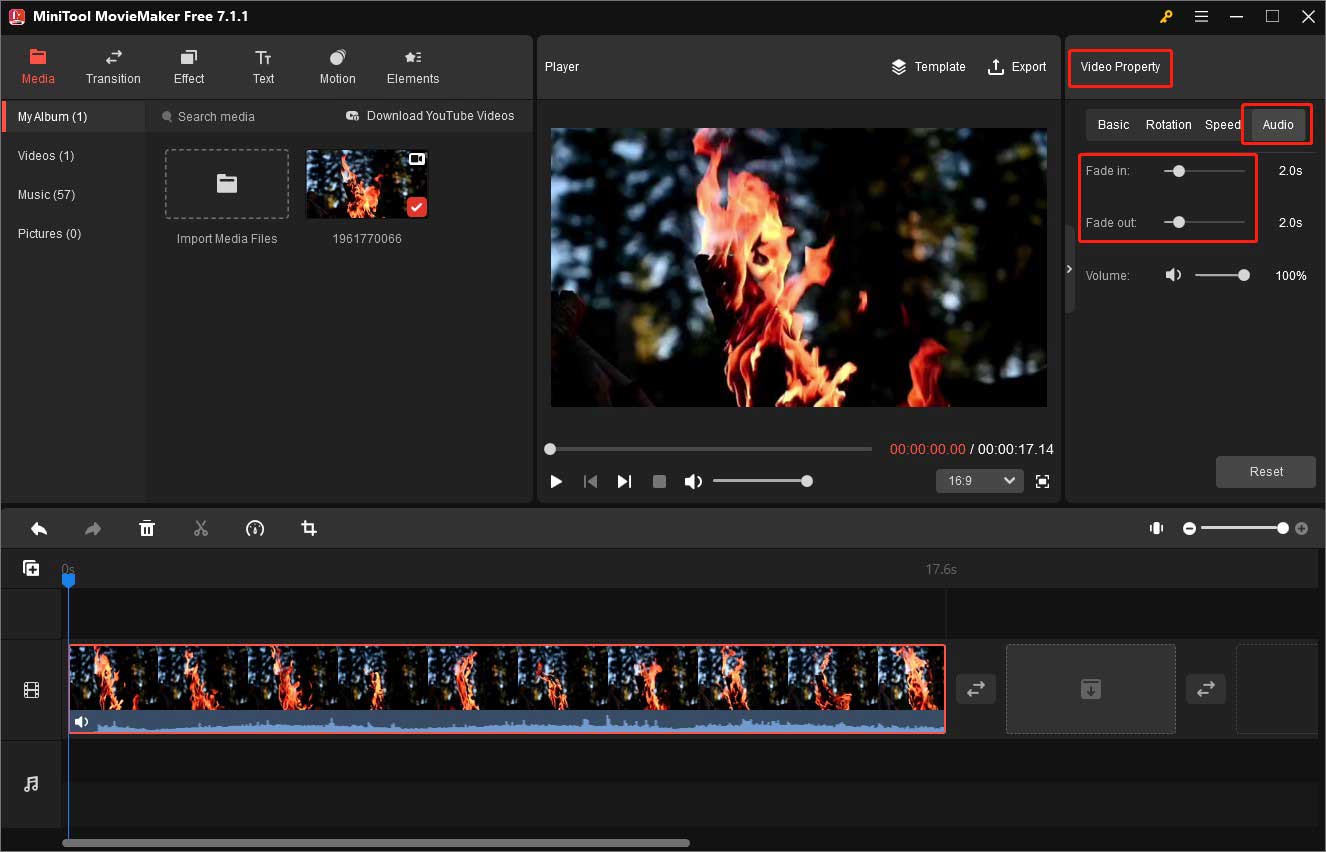Image resolution: width=1326 pixels, height=852 pixels.
Task: Collapse the Video Property panel arrow
Action: (x=1069, y=269)
